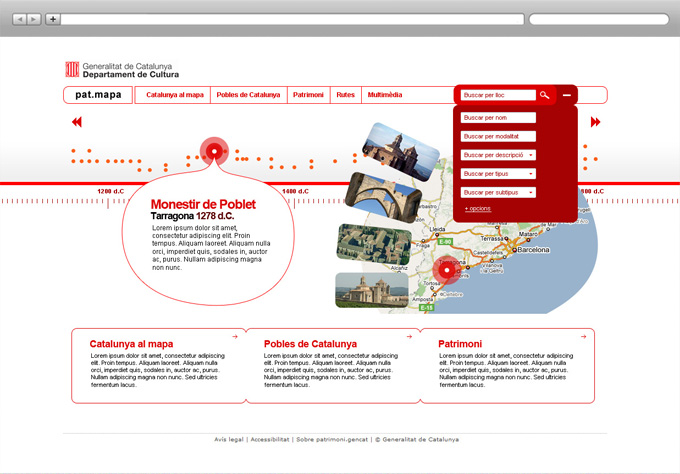
Task: Open the pat.mapa home button
Action: point(98,95)
